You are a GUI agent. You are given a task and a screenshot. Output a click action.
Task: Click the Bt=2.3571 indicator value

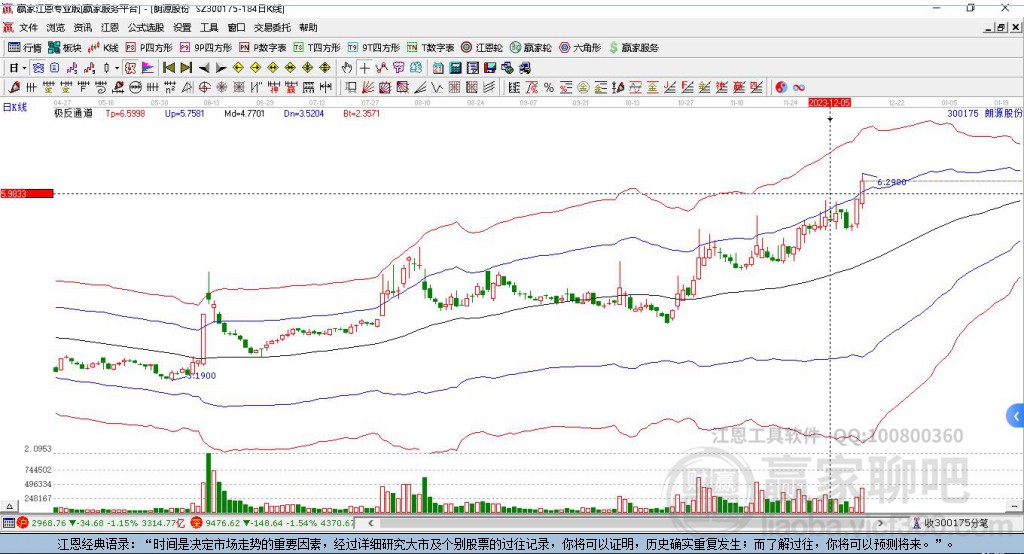(x=362, y=113)
